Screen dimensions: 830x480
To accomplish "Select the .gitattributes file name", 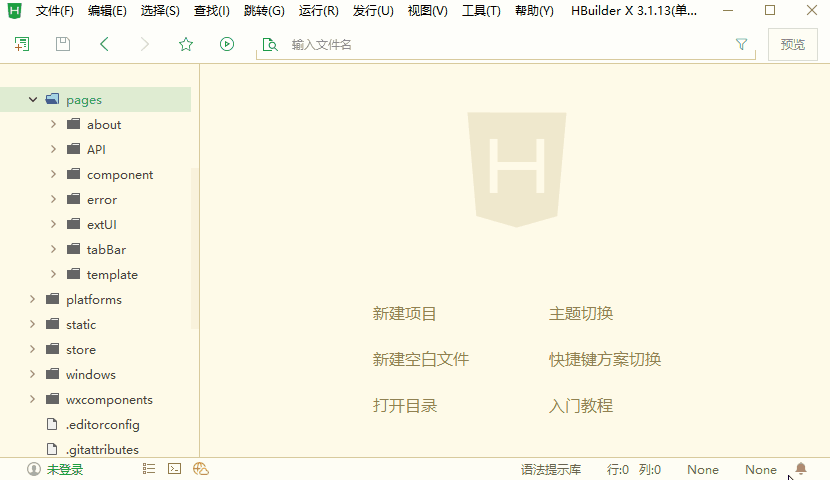I will (102, 449).
